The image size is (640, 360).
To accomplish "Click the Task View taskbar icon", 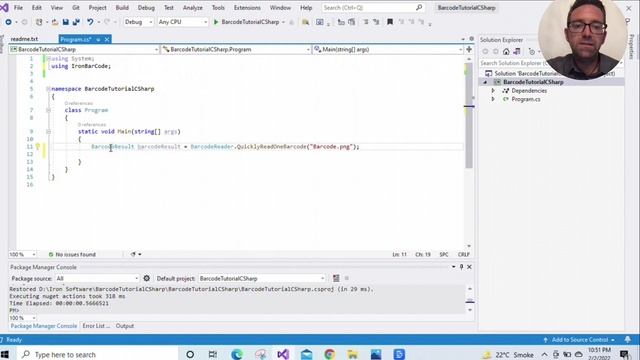I will 213,354.
